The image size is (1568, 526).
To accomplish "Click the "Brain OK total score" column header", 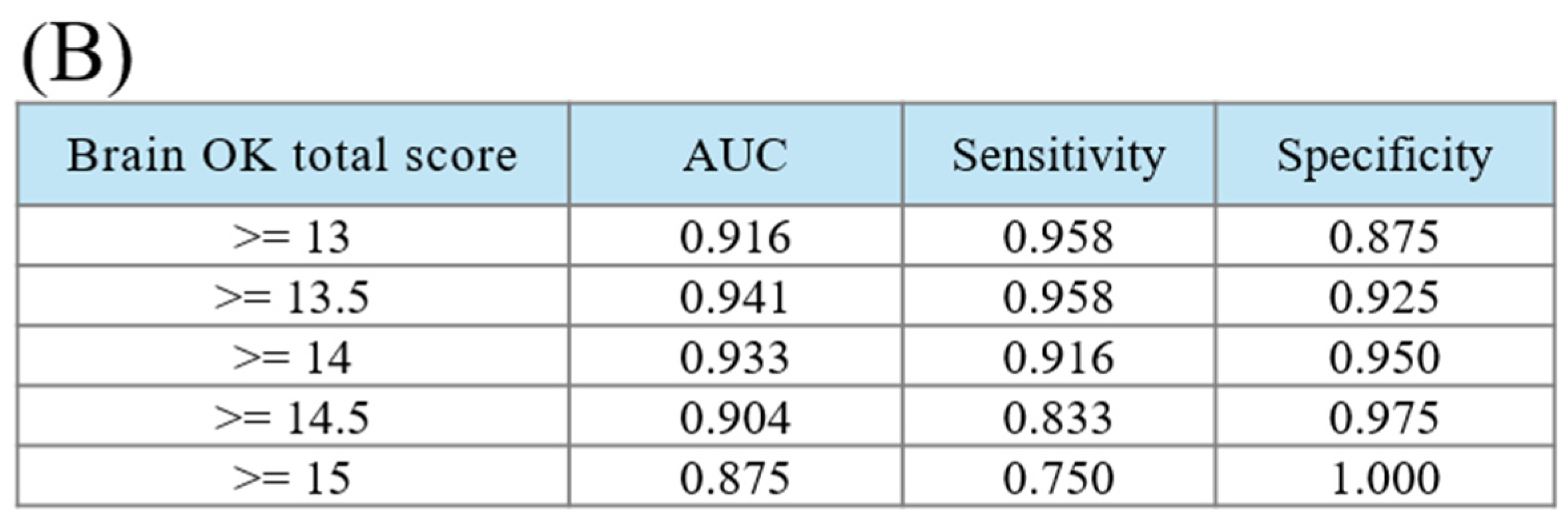I will tap(291, 156).
